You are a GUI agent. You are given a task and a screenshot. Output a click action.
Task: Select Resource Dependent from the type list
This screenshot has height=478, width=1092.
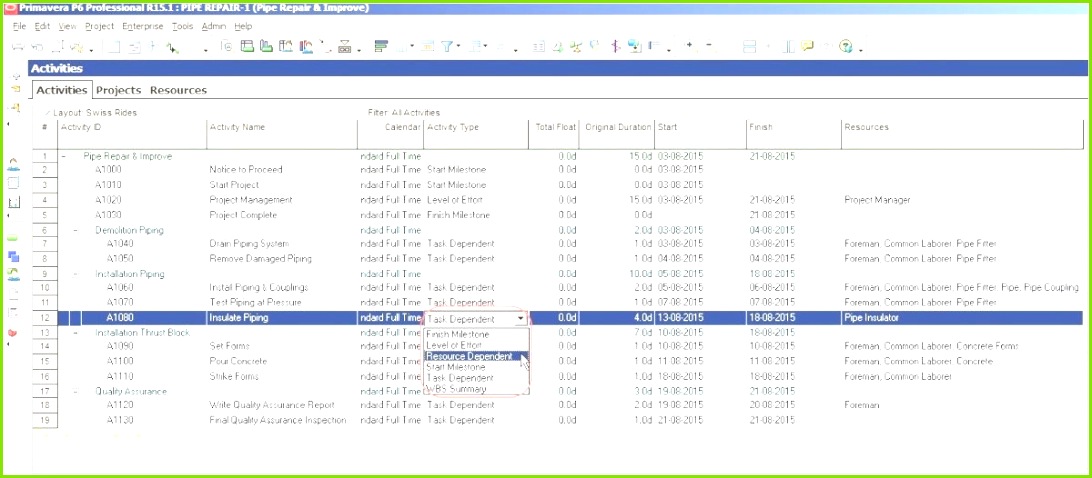(469, 356)
